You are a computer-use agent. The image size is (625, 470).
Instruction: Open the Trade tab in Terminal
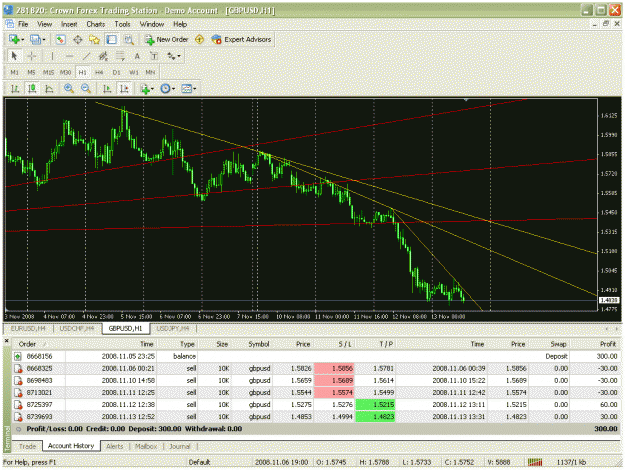pos(27,446)
